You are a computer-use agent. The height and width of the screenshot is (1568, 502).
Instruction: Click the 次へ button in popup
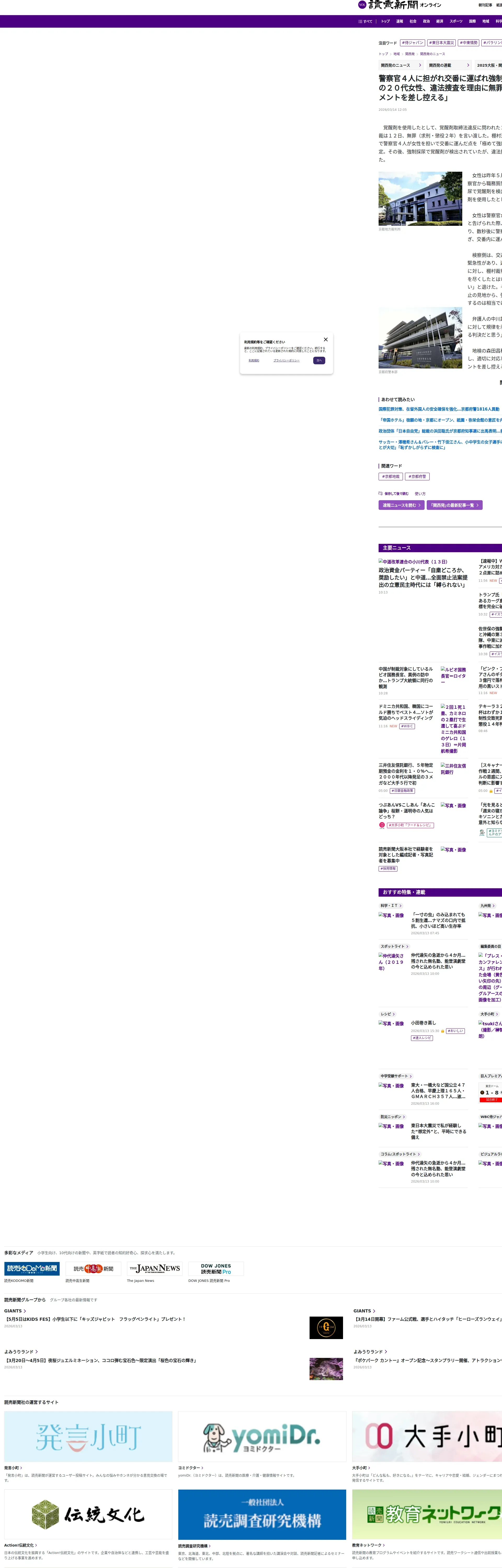pyautogui.click(x=319, y=360)
